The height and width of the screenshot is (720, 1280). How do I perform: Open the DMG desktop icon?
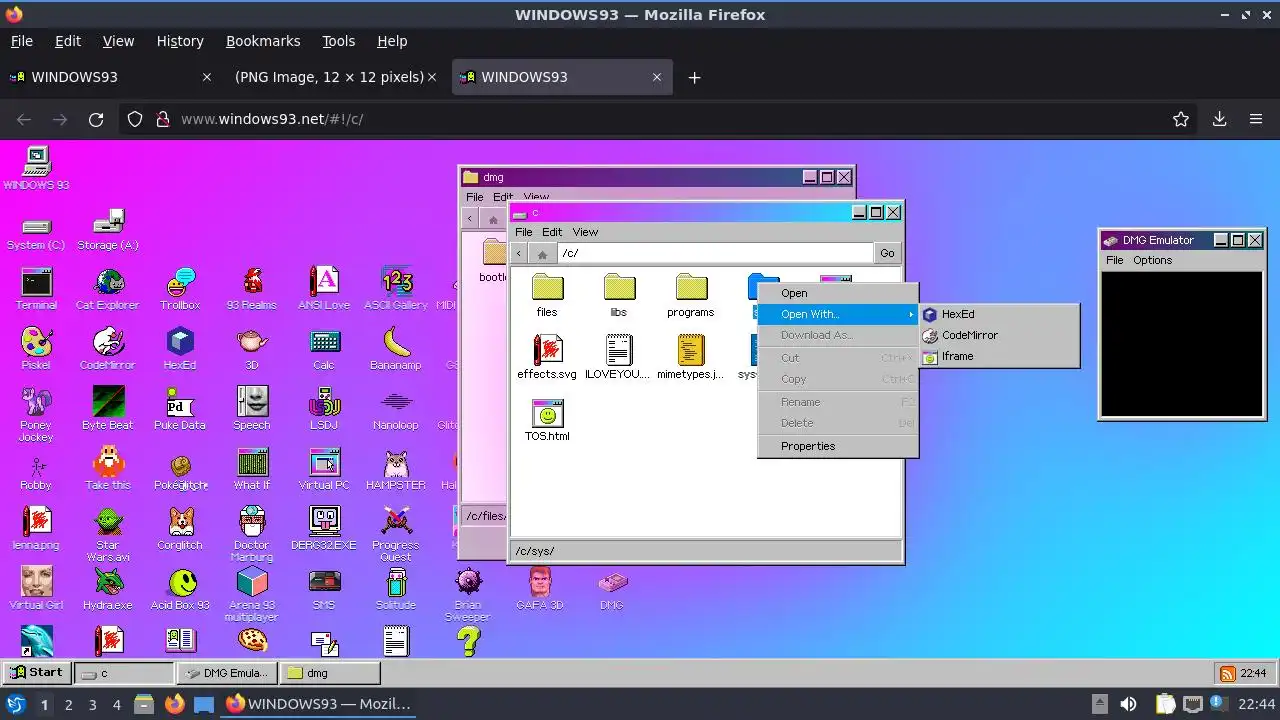[612, 589]
